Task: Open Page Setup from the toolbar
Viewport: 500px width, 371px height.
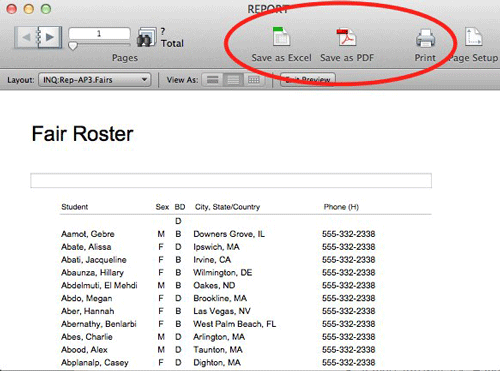Action: 473,37
